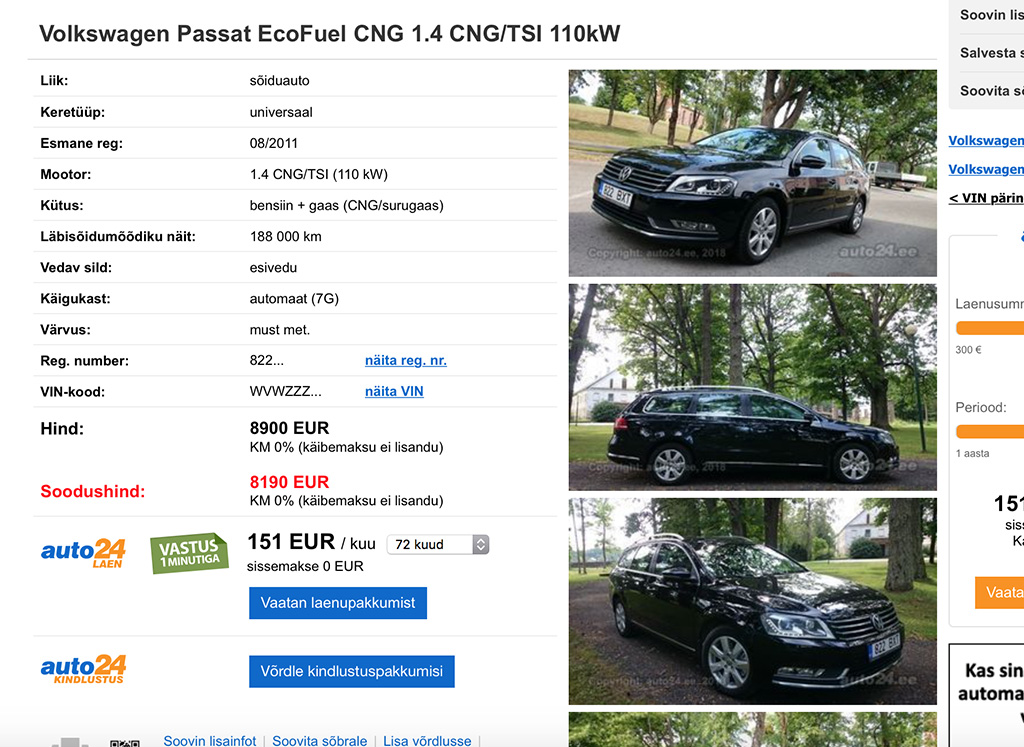Click the auto24 Kindlustus logo
This screenshot has width=1024, height=747.
click(83, 669)
